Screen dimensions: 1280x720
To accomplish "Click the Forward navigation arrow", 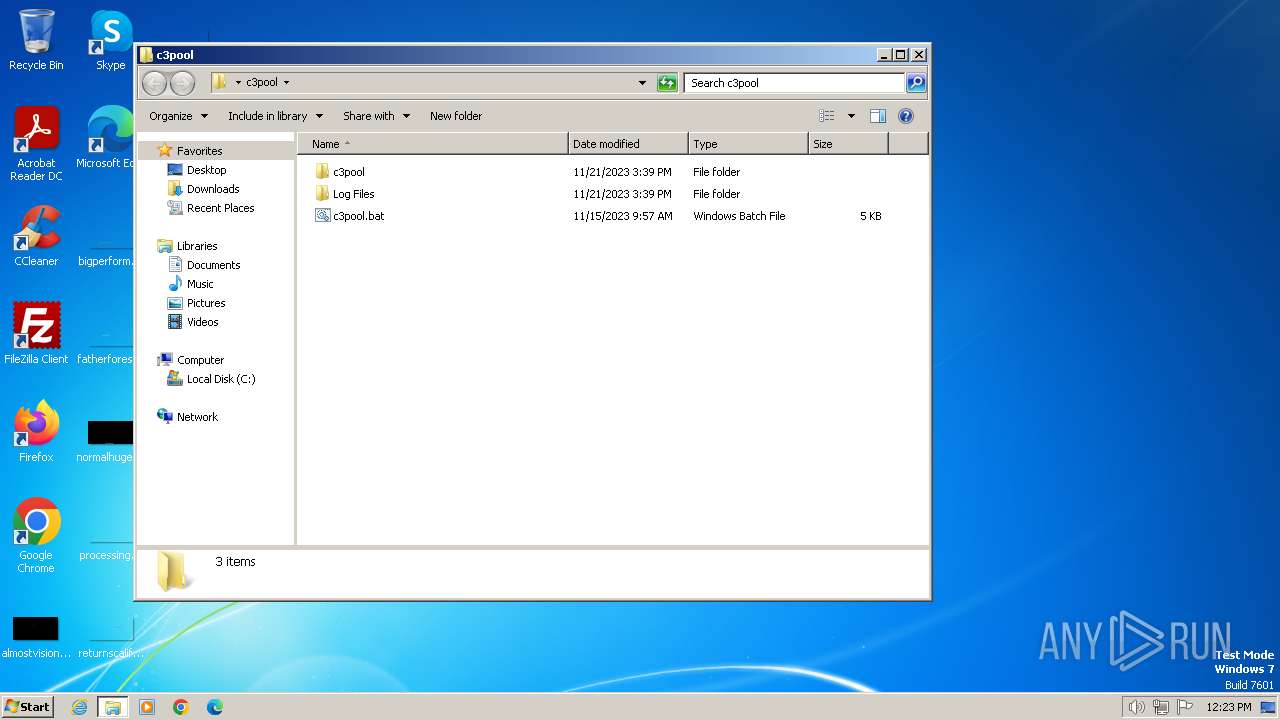I will (182, 83).
